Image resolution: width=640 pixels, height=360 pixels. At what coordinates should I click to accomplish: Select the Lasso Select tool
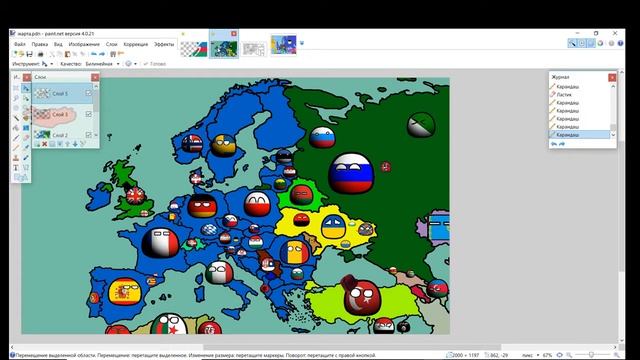16,98
